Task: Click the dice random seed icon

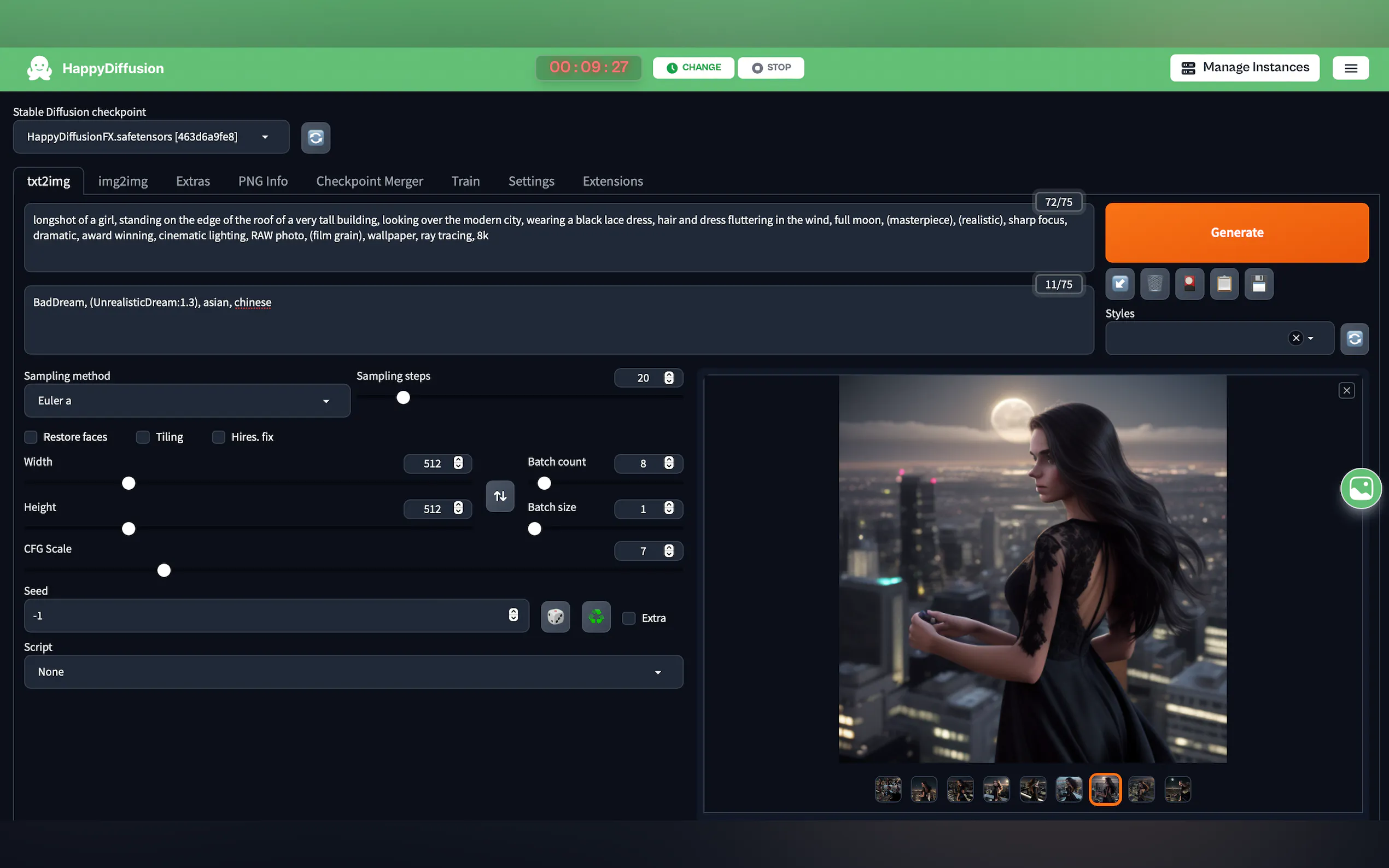Action: coord(555,617)
